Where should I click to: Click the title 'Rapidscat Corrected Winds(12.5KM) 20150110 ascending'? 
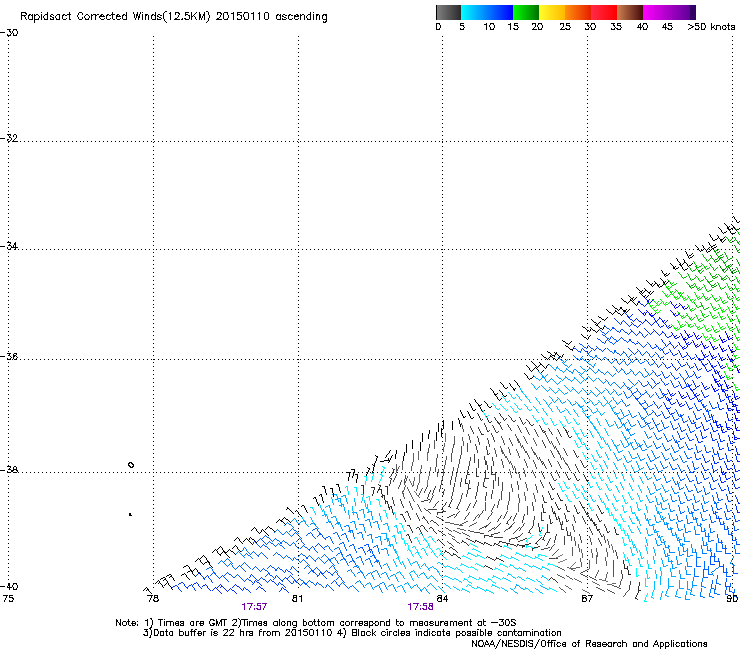tap(174, 17)
